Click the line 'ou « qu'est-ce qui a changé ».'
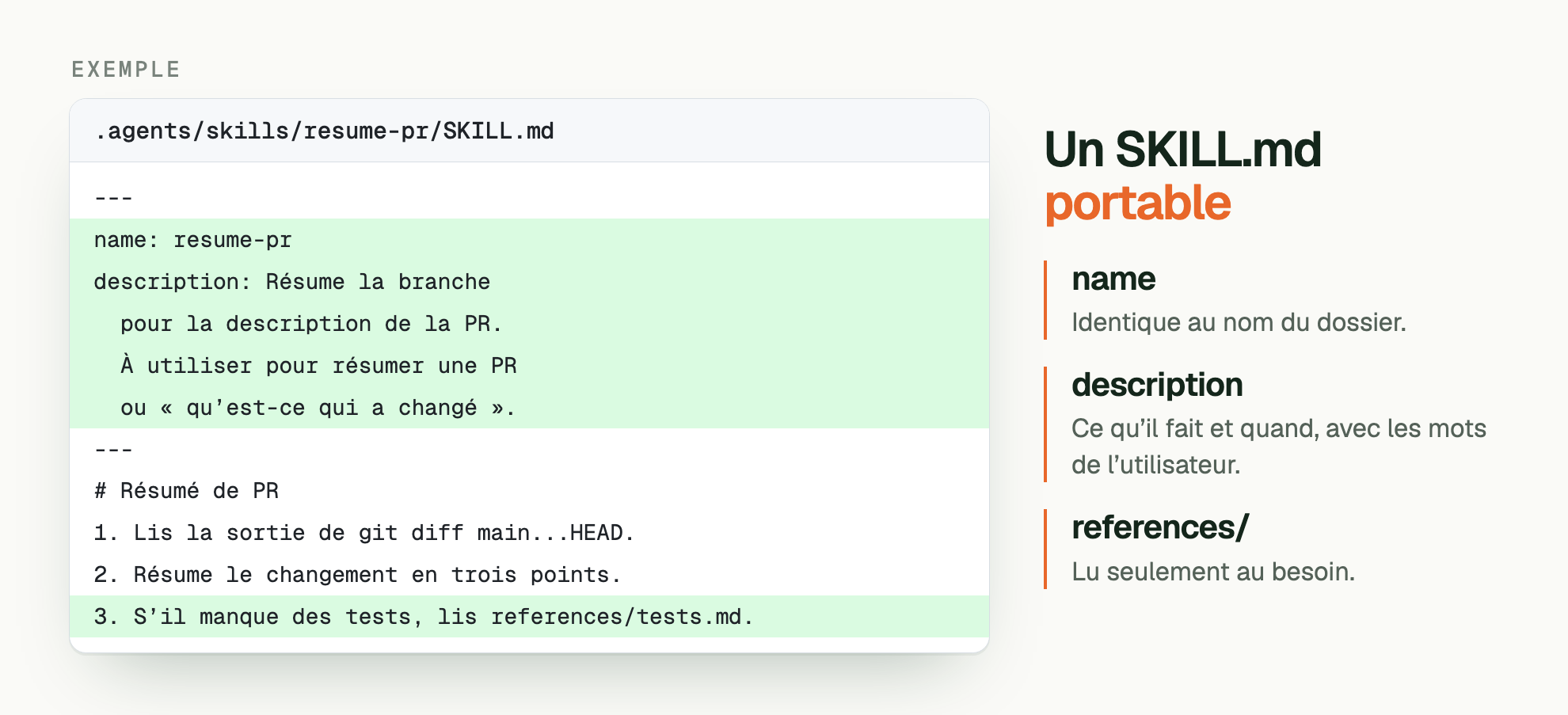 318,408
